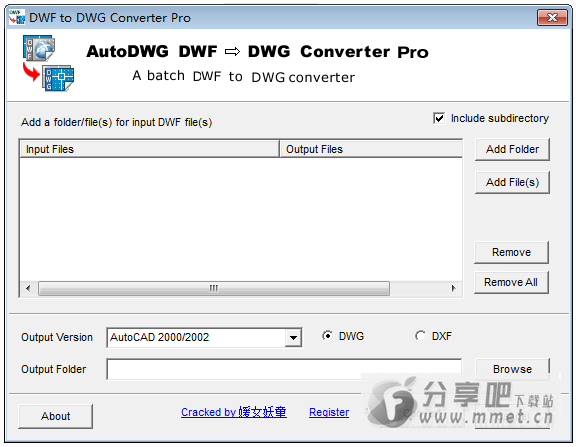Close the DWF to DWG Converter window

click(552, 17)
